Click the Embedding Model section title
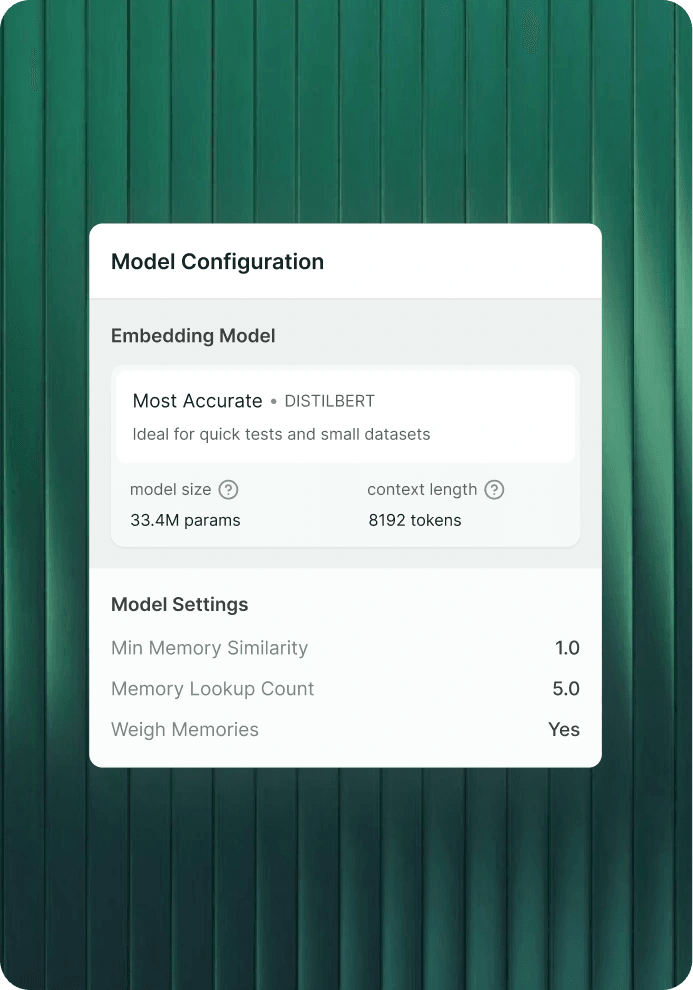Screen dimensions: 693x990 click(x=193, y=335)
